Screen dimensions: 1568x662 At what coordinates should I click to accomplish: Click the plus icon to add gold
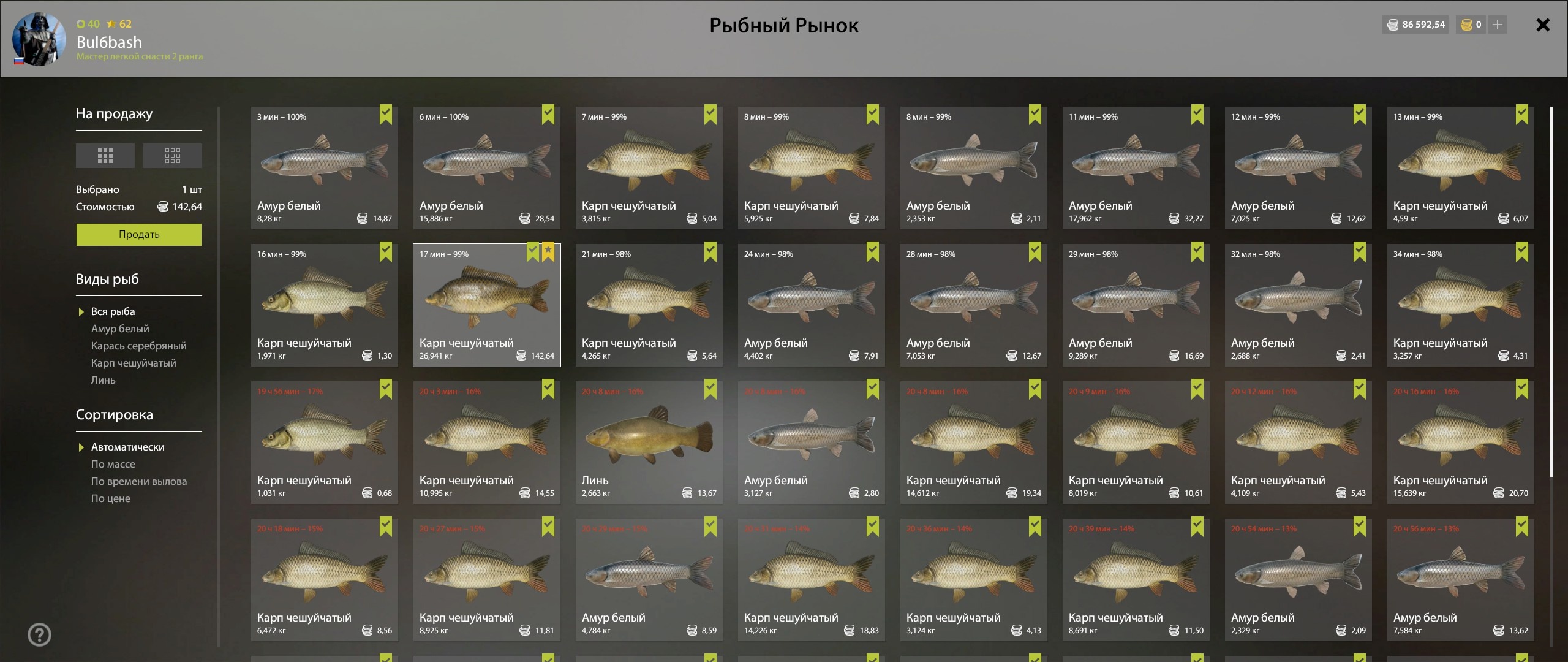(1498, 25)
